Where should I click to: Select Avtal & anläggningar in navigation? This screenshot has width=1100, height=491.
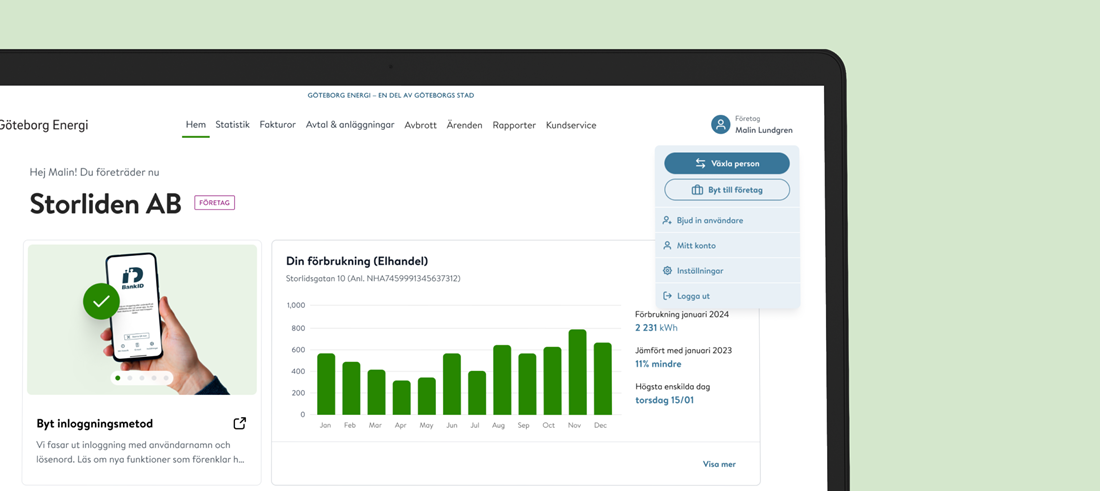[350, 125]
